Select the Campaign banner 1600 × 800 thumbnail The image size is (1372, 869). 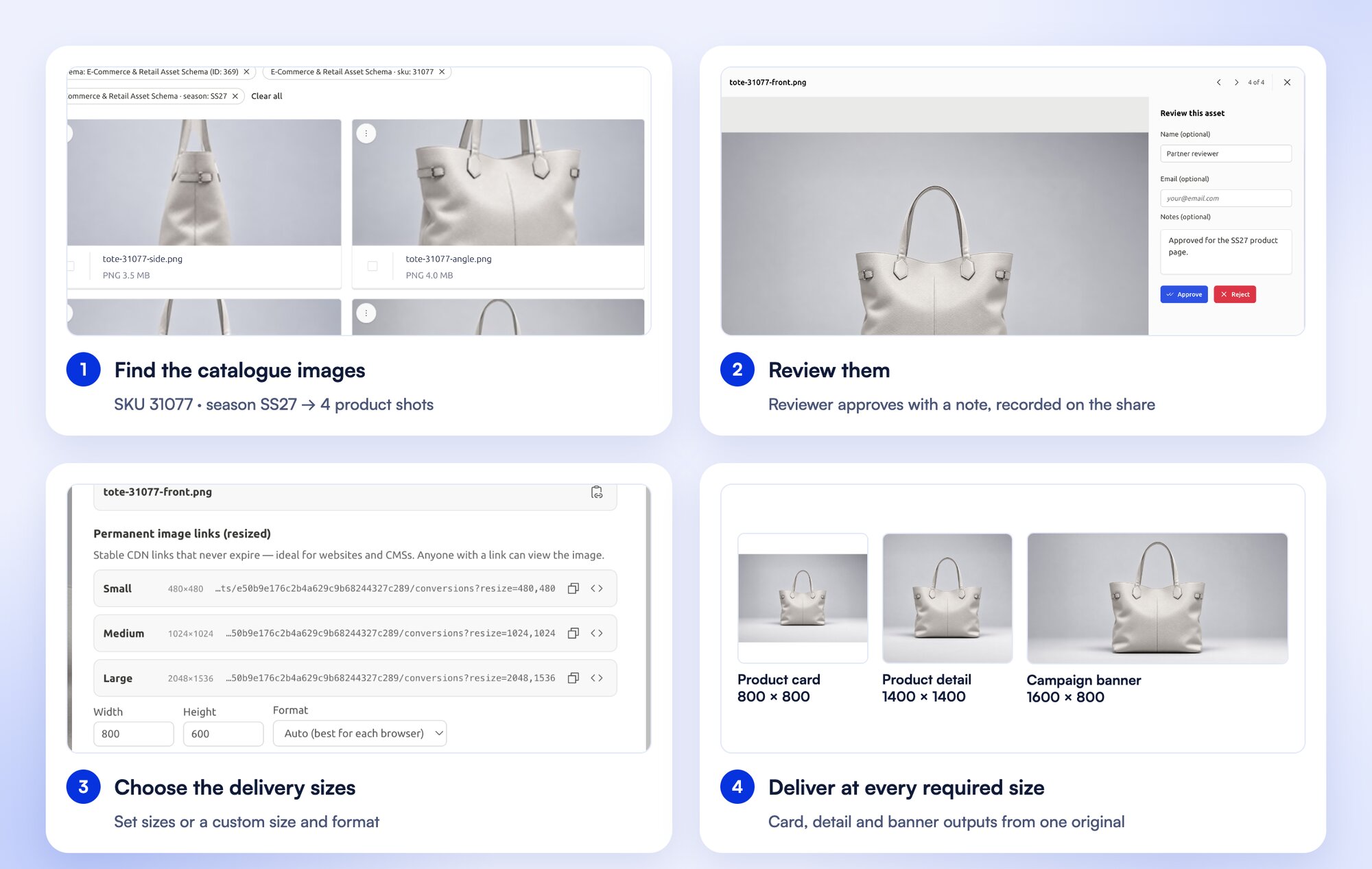[x=1157, y=598]
